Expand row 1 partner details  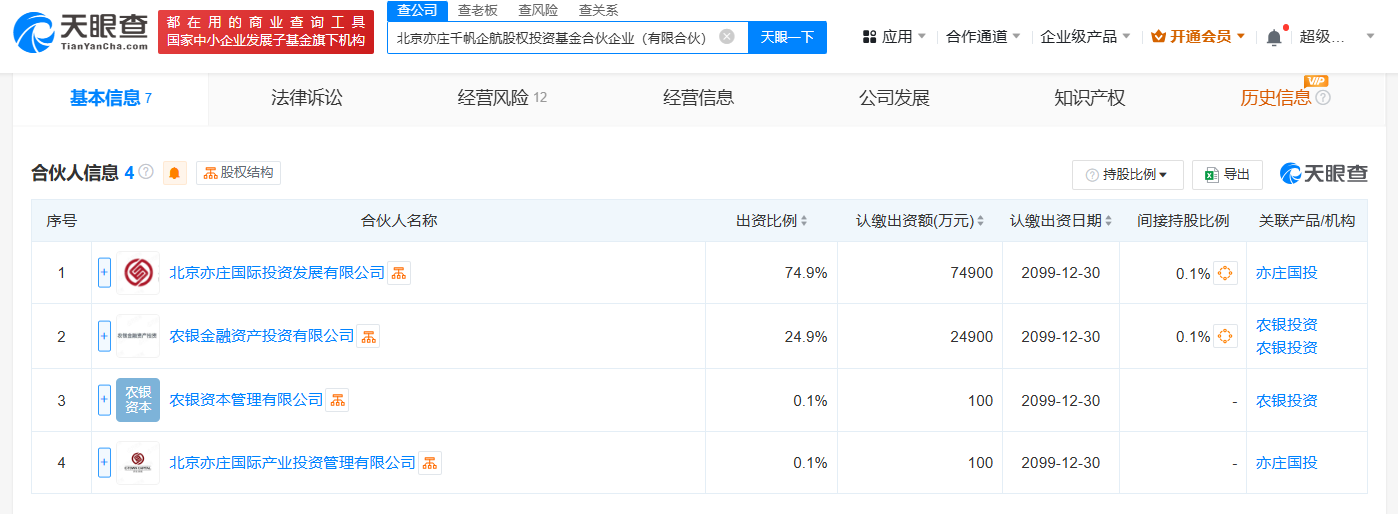(x=104, y=273)
